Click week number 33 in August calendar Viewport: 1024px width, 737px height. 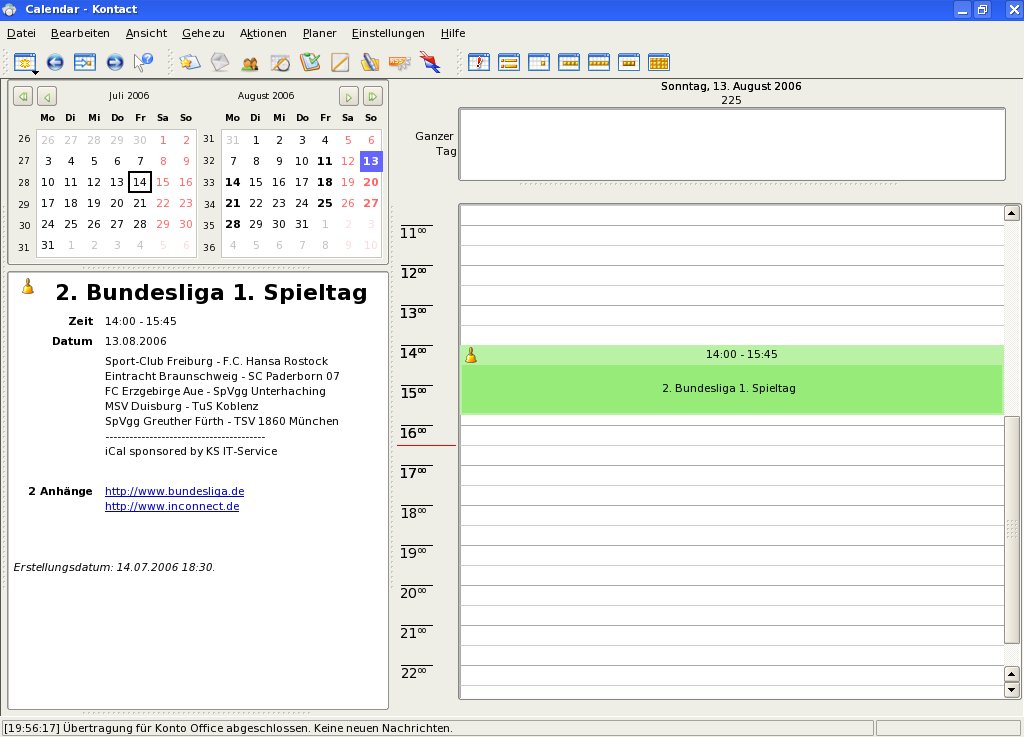(209, 183)
